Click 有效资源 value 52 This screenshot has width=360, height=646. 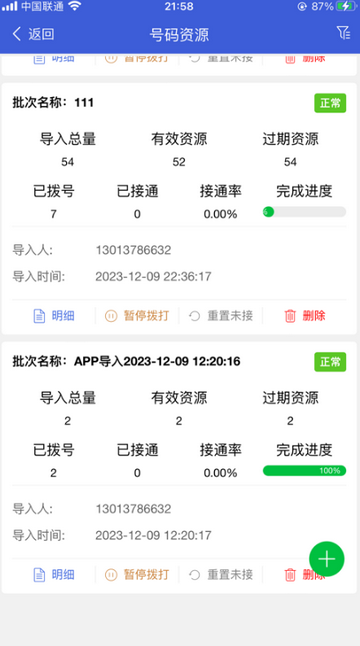click(179, 162)
